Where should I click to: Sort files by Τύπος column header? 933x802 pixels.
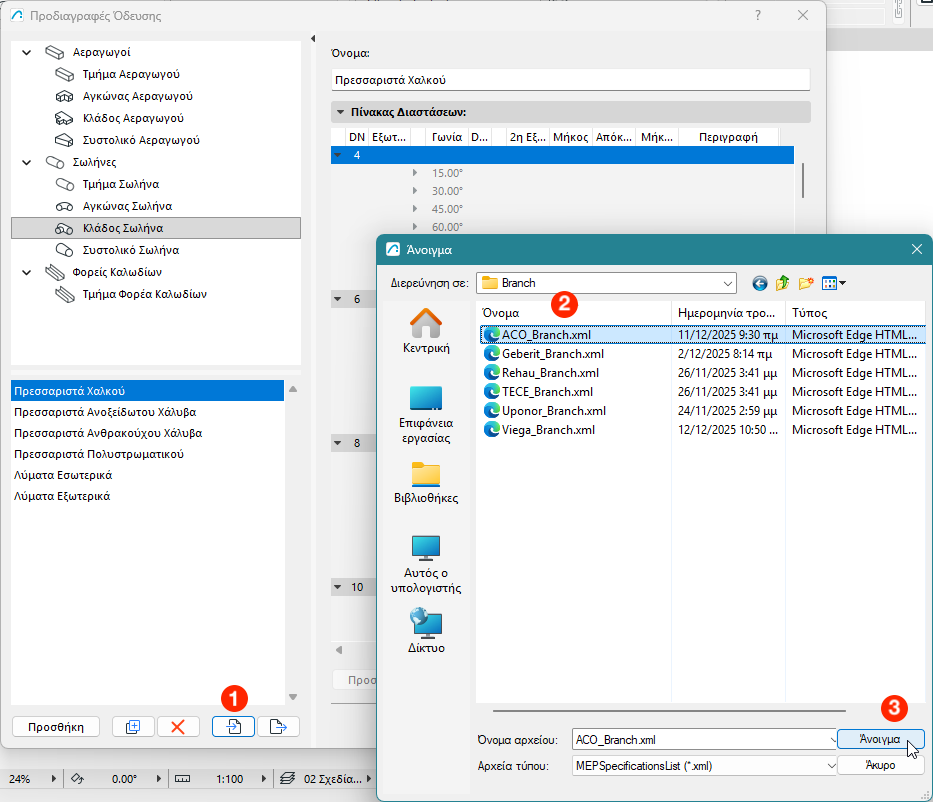pos(855,313)
